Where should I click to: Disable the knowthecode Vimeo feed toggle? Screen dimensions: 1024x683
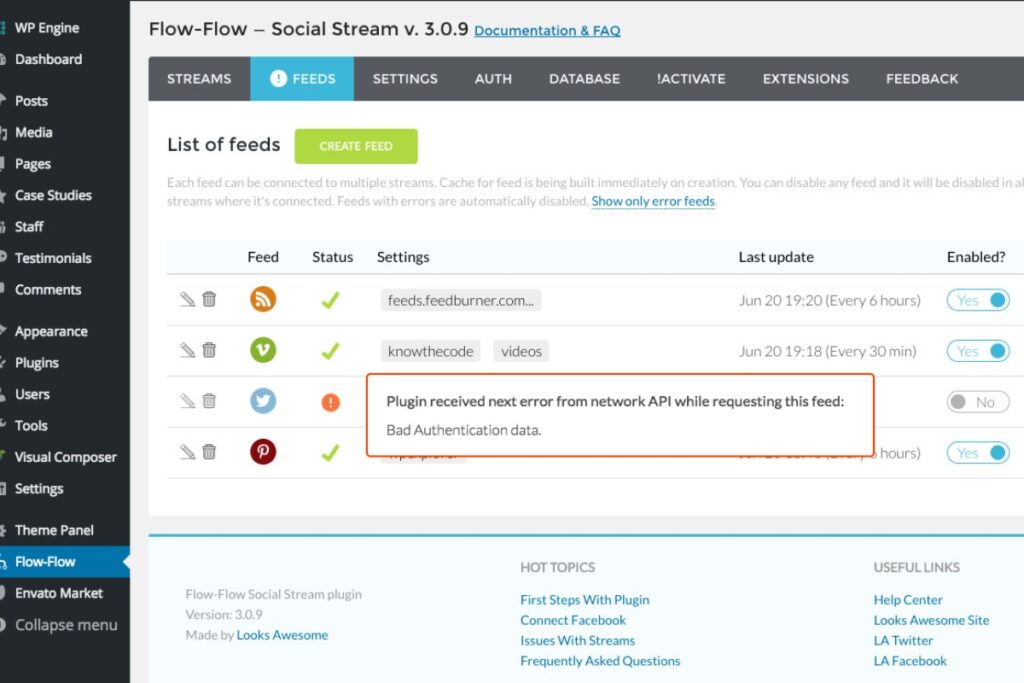click(978, 351)
